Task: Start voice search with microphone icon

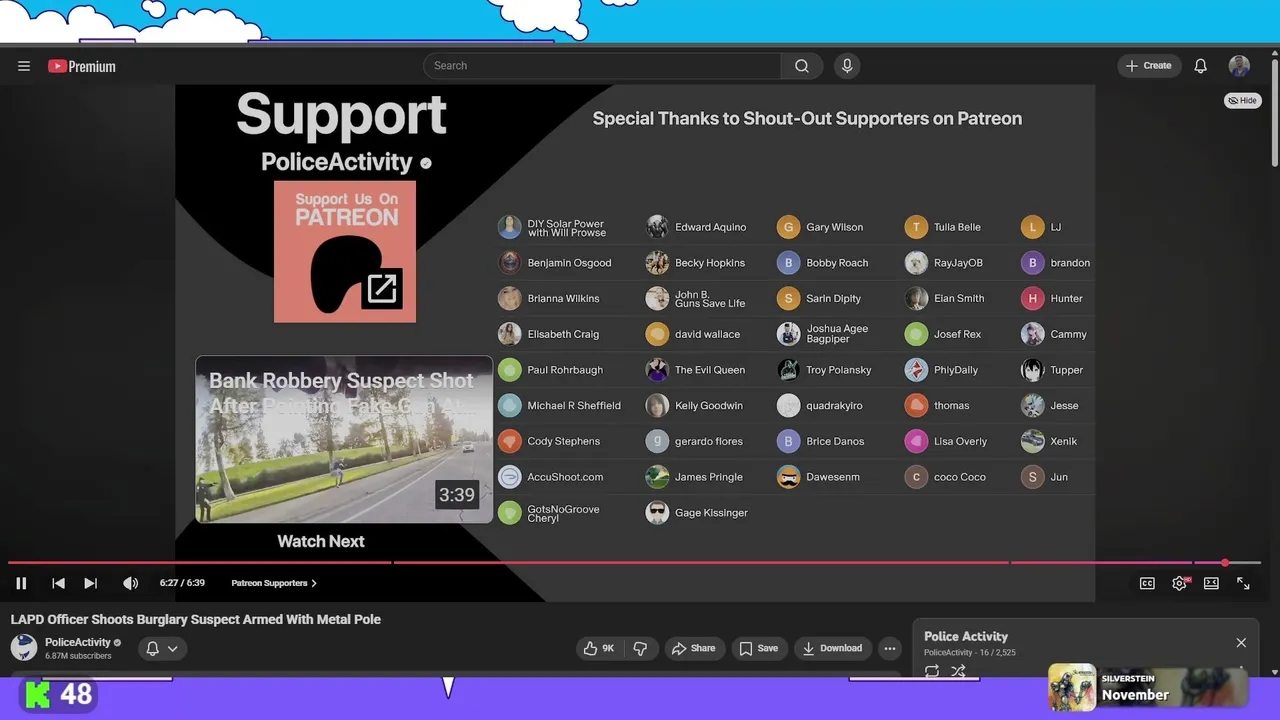Action: (x=847, y=66)
